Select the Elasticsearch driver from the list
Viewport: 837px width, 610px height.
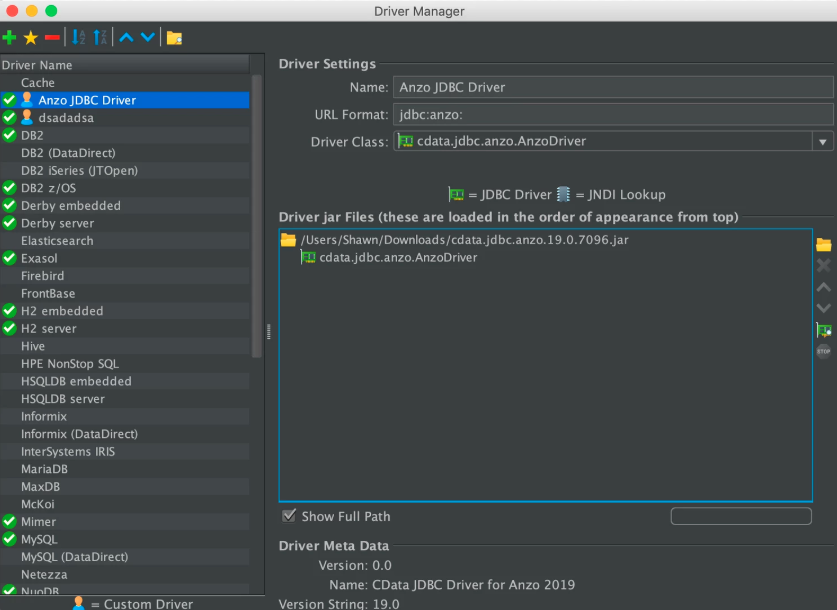(x=57, y=240)
